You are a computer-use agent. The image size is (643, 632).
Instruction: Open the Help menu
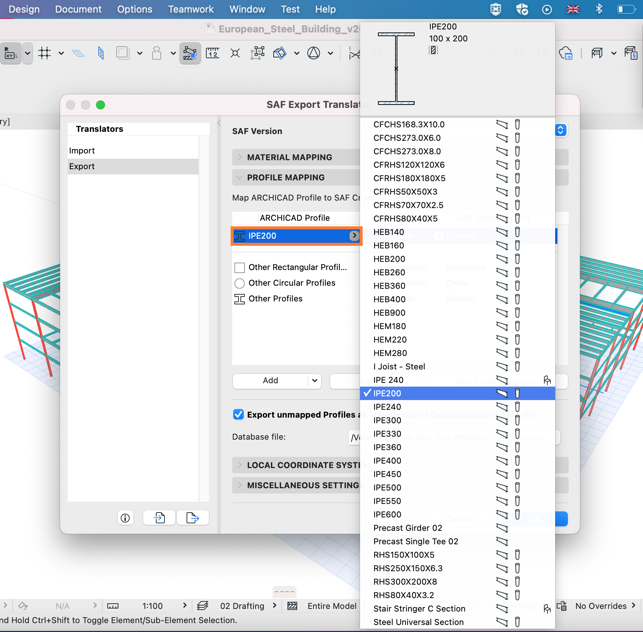coord(325,9)
